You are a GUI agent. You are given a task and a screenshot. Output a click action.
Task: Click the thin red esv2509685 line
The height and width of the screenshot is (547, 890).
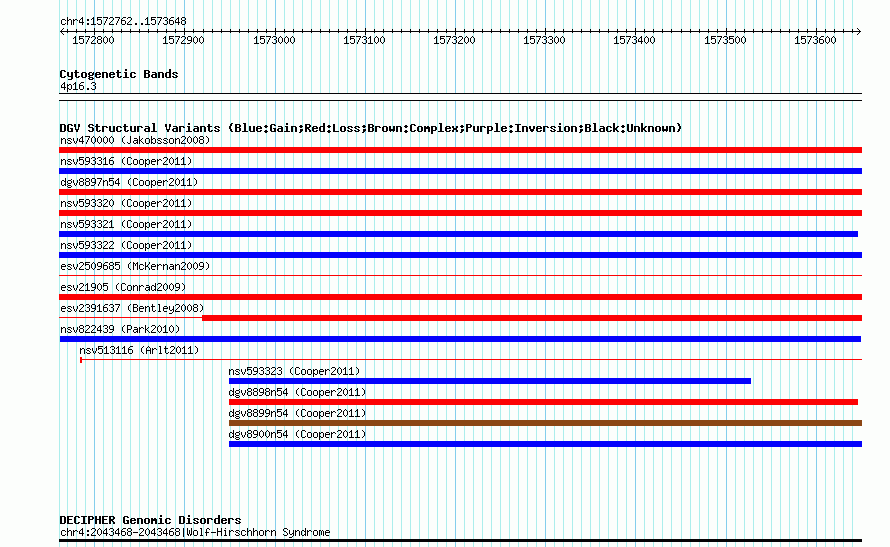point(460,276)
